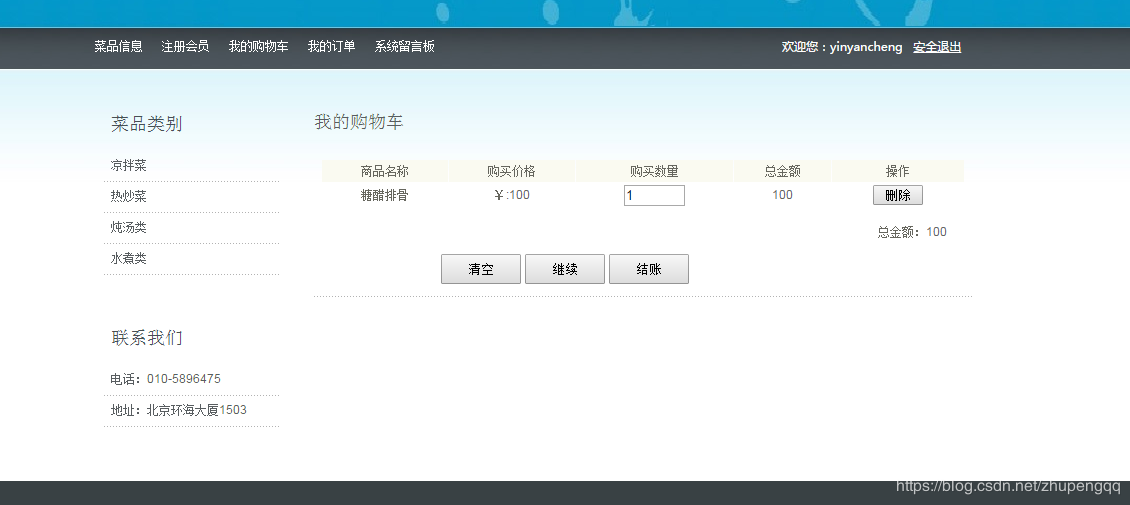Open the 菜品信息 menu item
1130x505 pixels.
pos(118,47)
